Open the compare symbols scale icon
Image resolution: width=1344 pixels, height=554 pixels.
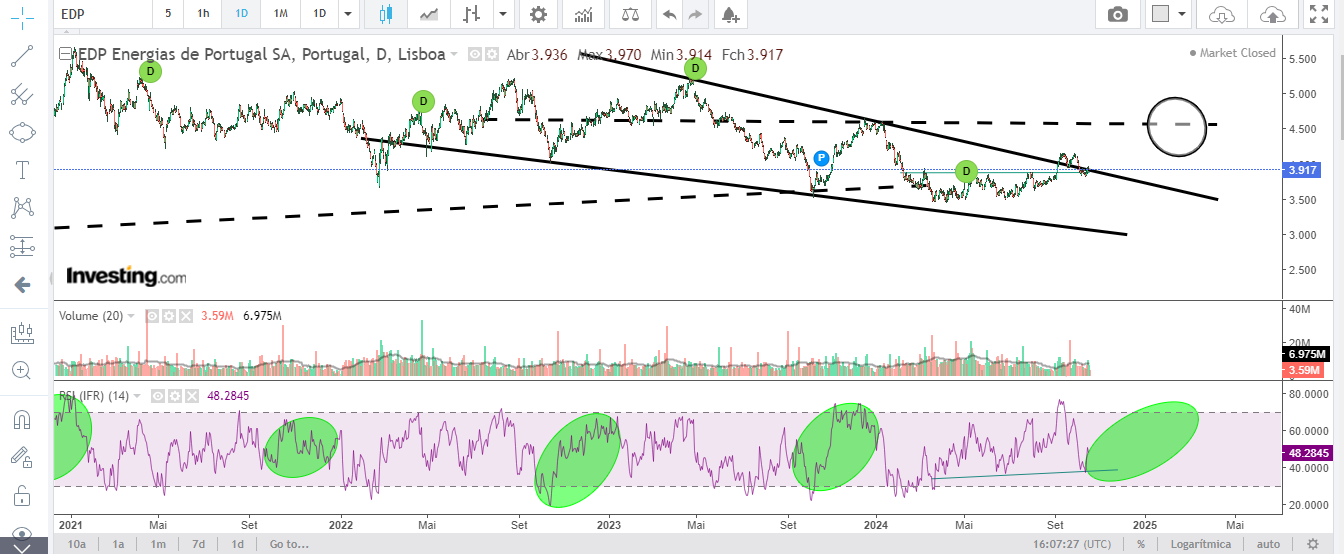pos(630,14)
